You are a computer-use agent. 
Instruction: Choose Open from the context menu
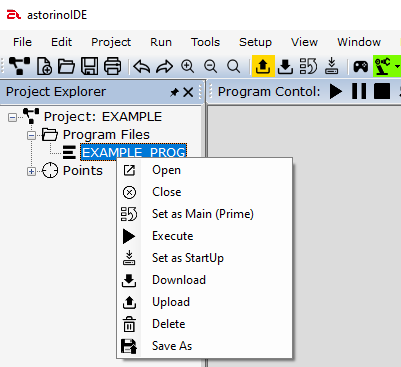[204, 170]
